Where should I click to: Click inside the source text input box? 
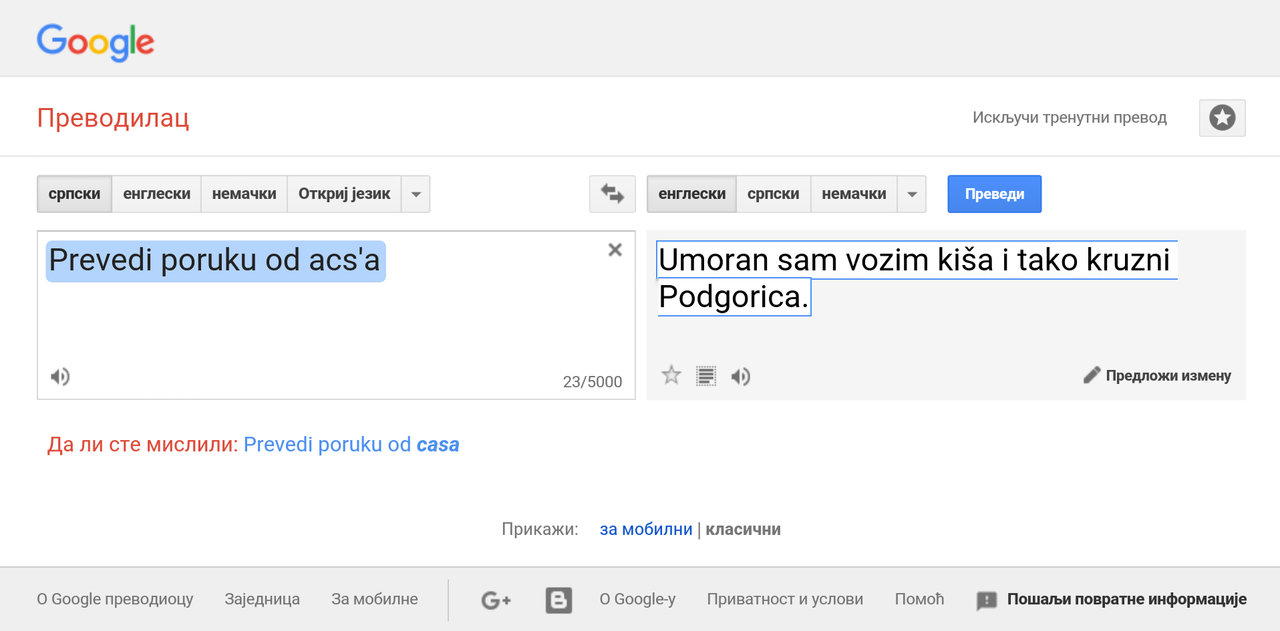(x=336, y=315)
